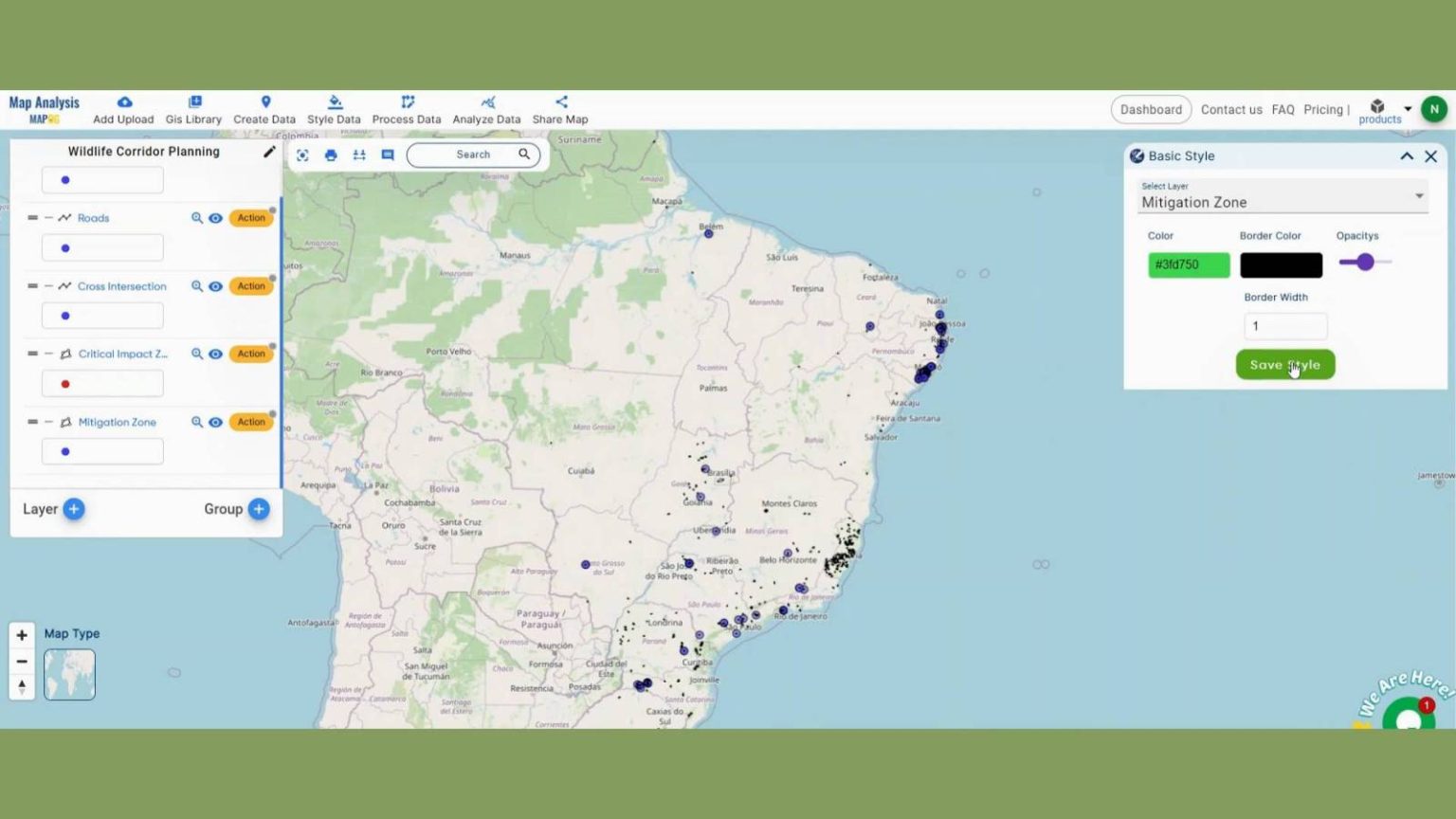
Task: Click the Save Style button
Action: click(x=1285, y=365)
